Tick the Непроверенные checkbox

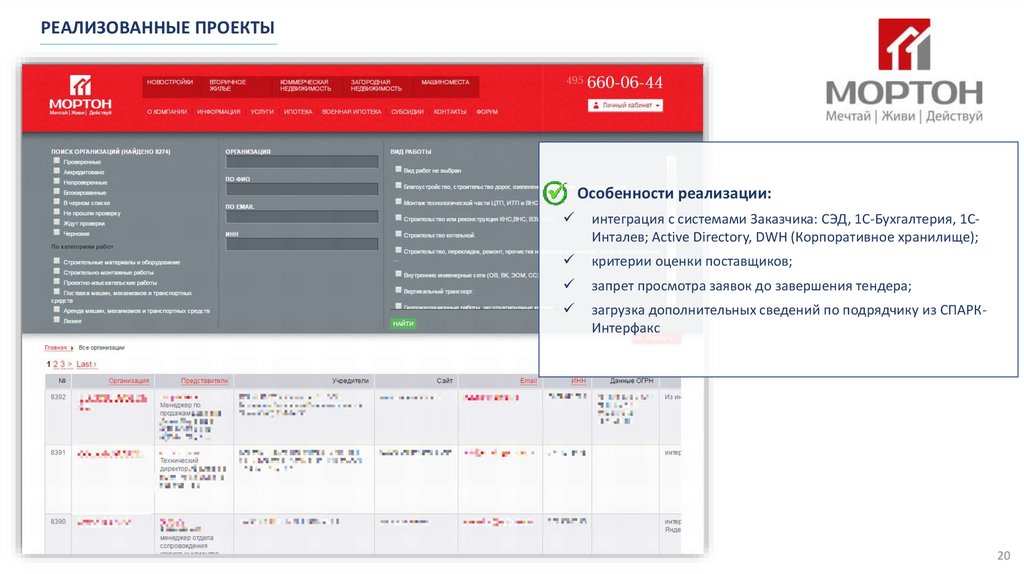click(x=57, y=182)
